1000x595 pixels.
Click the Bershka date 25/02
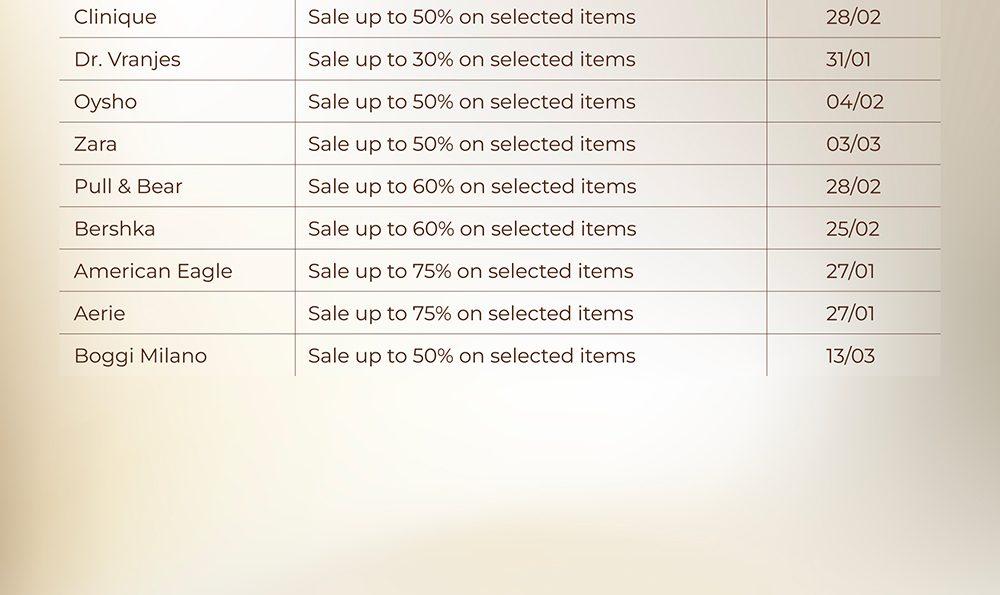point(853,229)
